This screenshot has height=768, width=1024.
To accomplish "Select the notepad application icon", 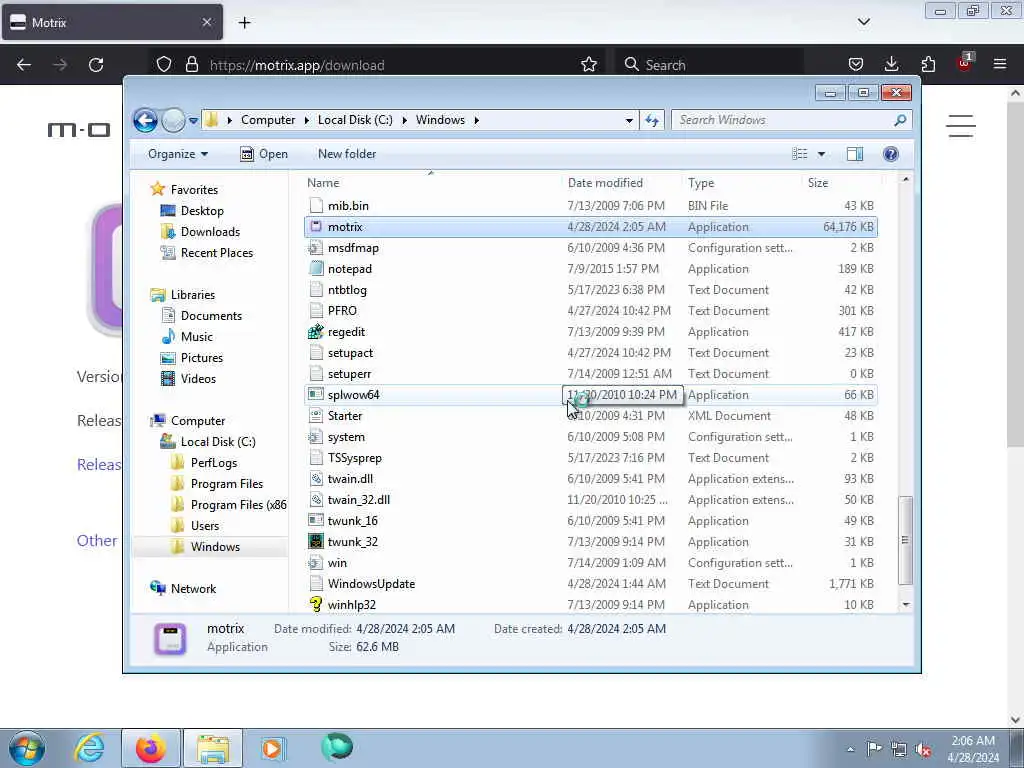I will click(316, 269).
